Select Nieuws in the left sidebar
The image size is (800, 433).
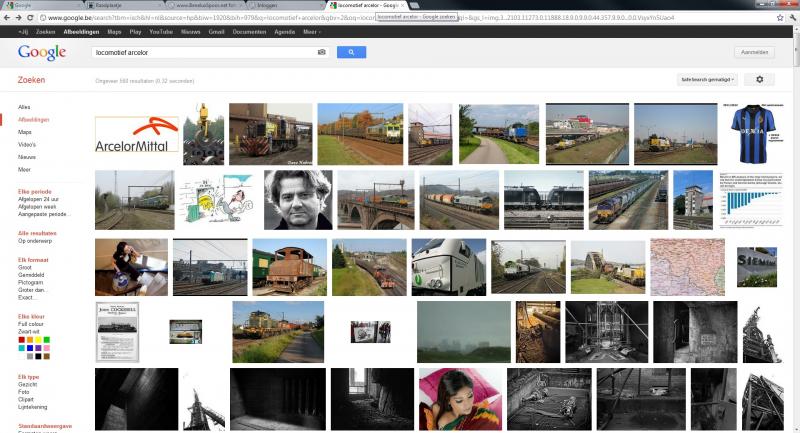27,157
